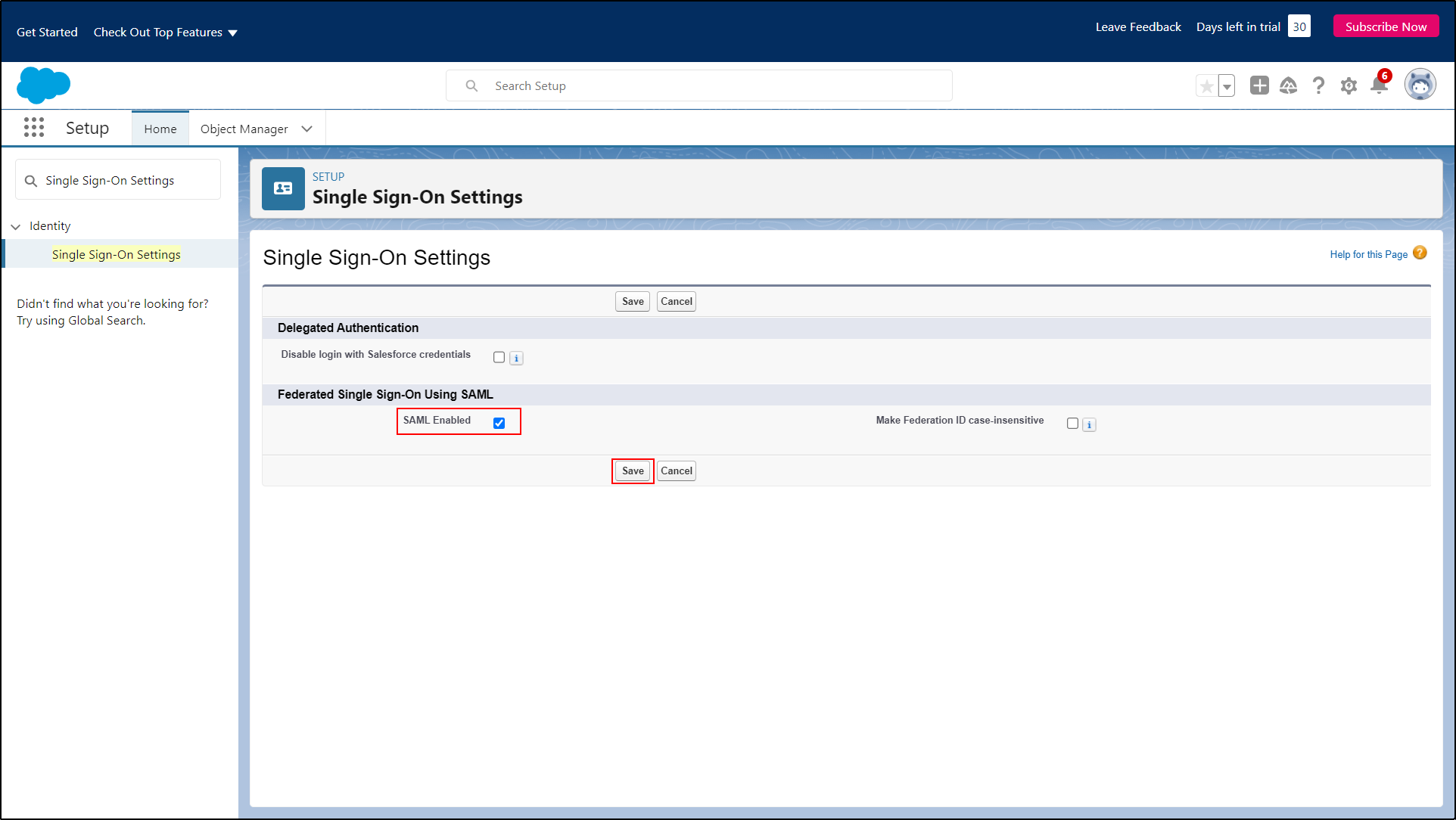Image resolution: width=1456 pixels, height=820 pixels.
Task: Open your user avatar menu
Action: click(x=1420, y=84)
